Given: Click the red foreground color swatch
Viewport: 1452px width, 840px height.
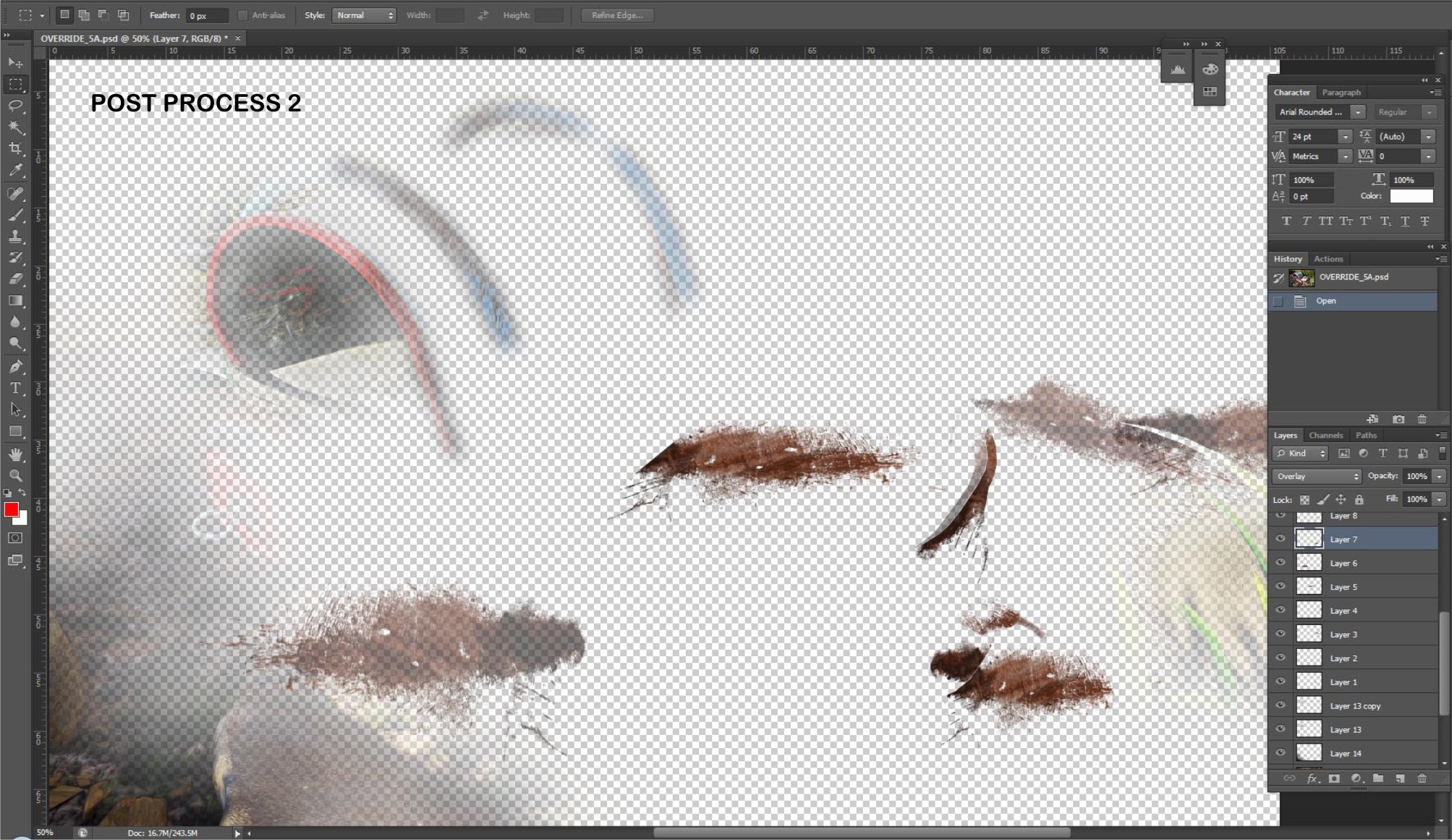Looking at the screenshot, I should (x=11, y=510).
